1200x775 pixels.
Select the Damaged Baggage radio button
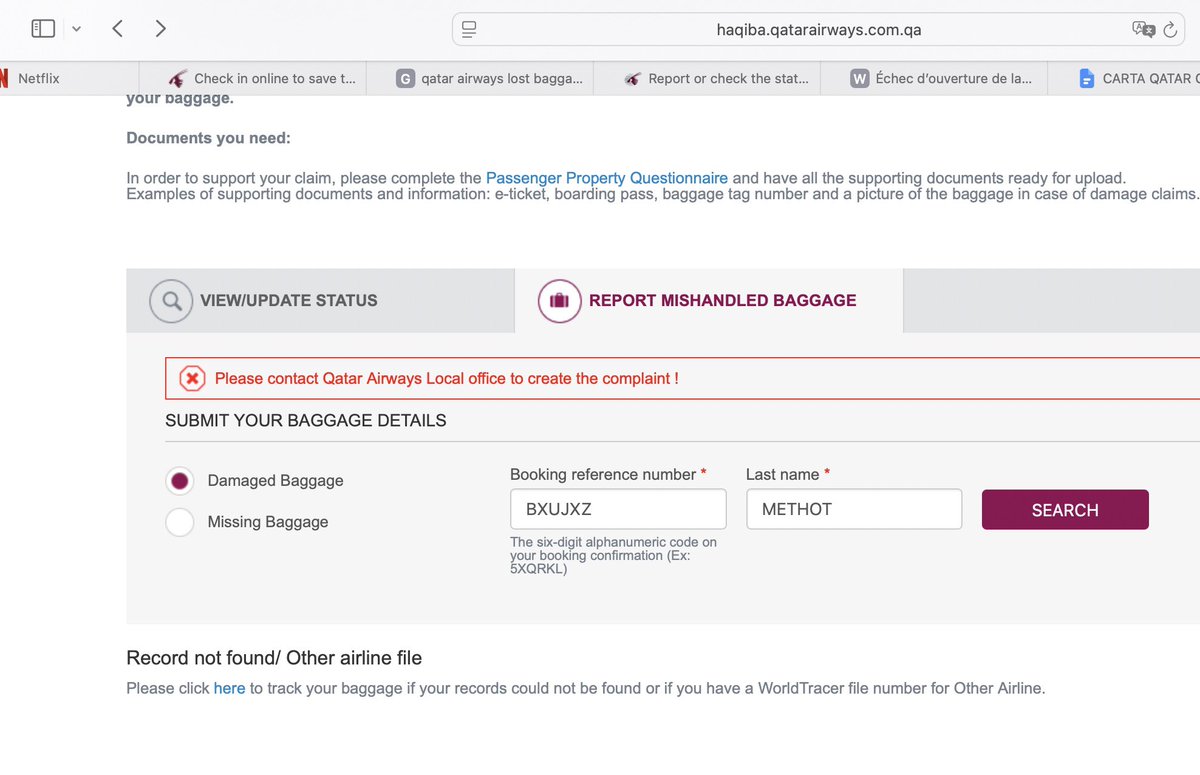180,481
